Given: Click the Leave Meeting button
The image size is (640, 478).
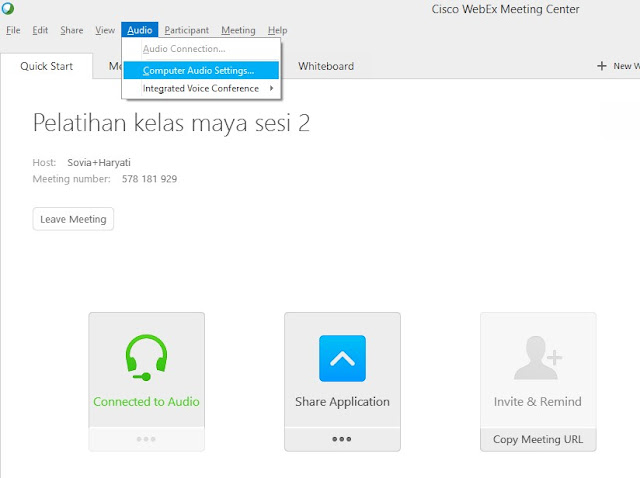Looking at the screenshot, I should [x=73, y=219].
